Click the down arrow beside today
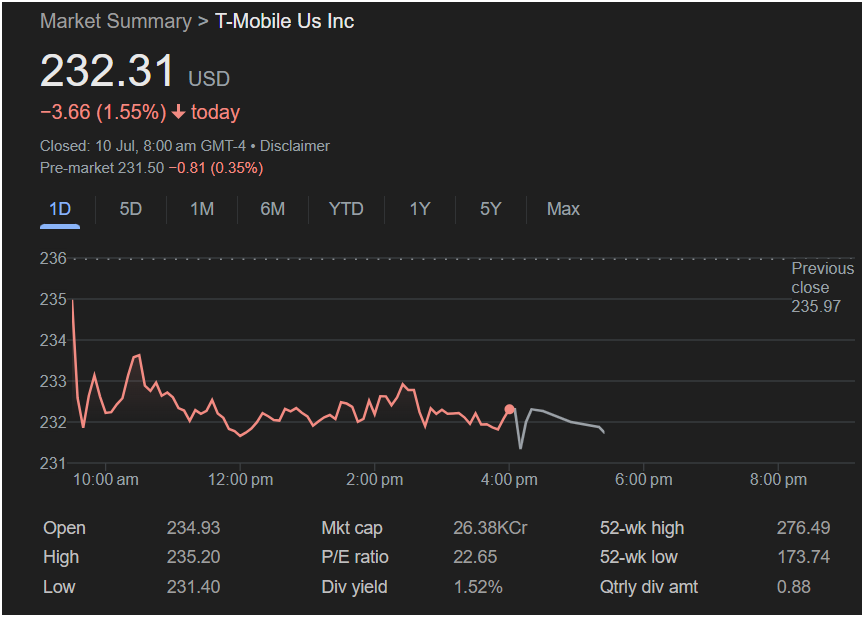The width and height of the screenshot is (864, 617). tap(178, 112)
